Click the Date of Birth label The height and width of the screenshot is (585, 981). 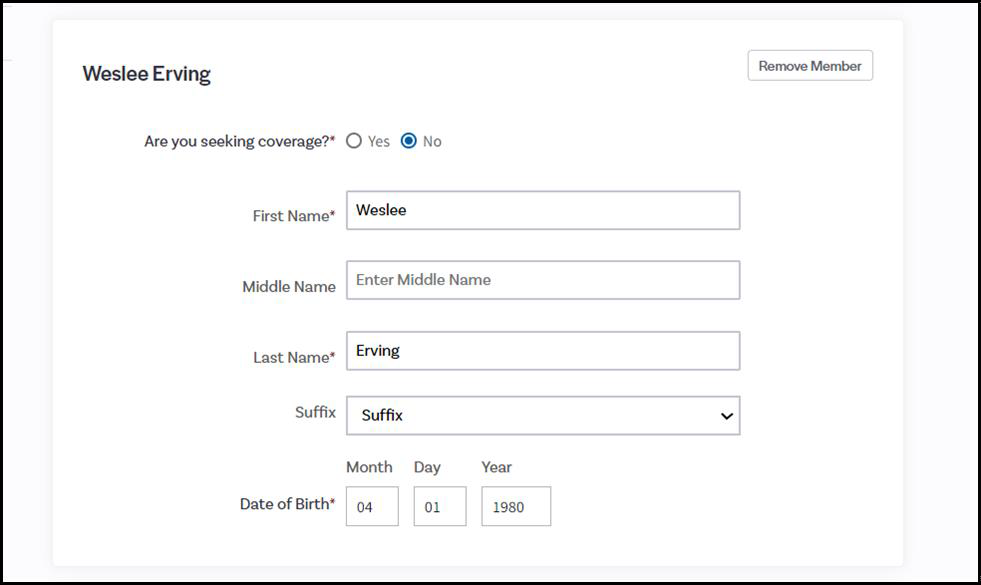click(287, 504)
